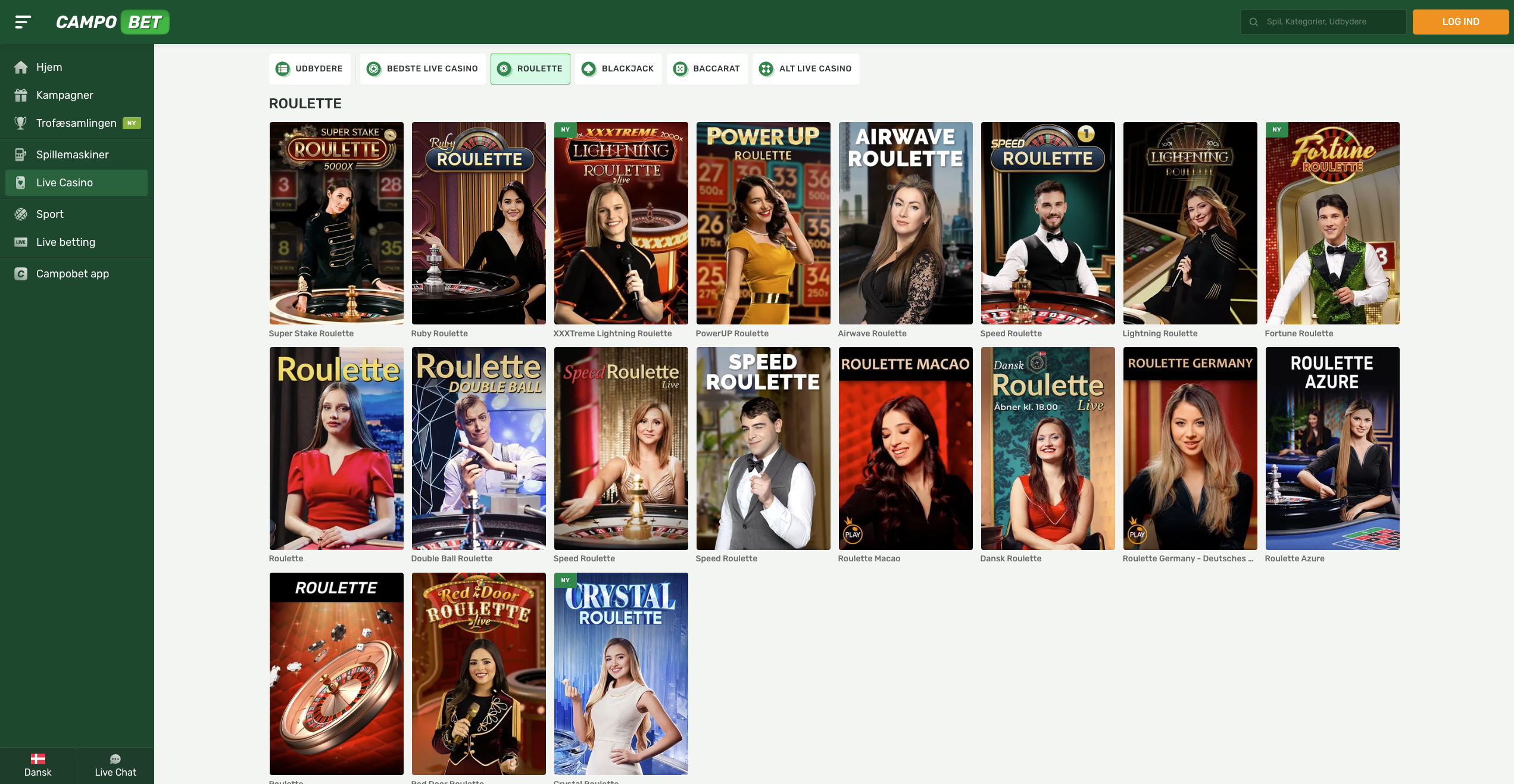
Task: Show the Alt Live Casino tab
Action: (806, 69)
